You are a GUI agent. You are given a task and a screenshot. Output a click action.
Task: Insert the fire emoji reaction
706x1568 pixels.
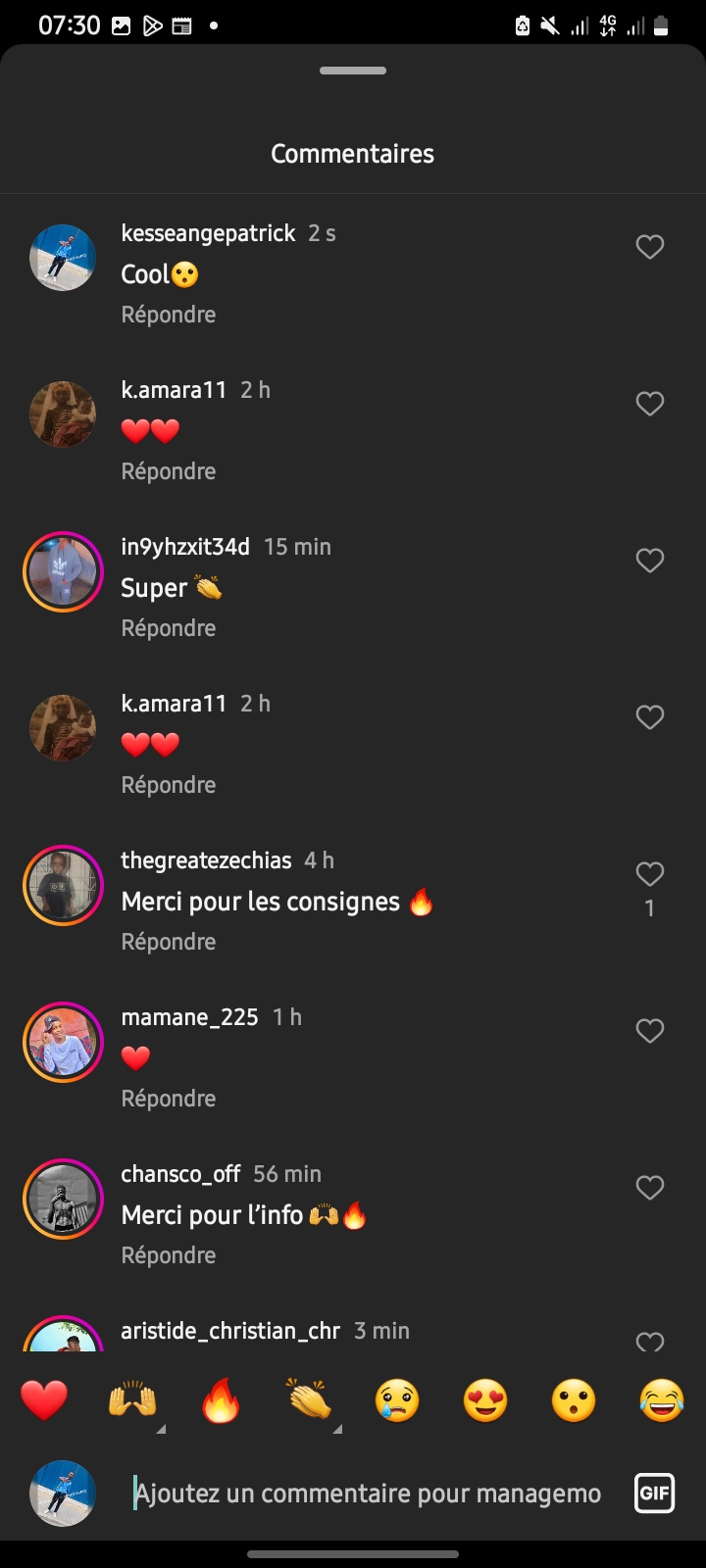coord(221,1400)
